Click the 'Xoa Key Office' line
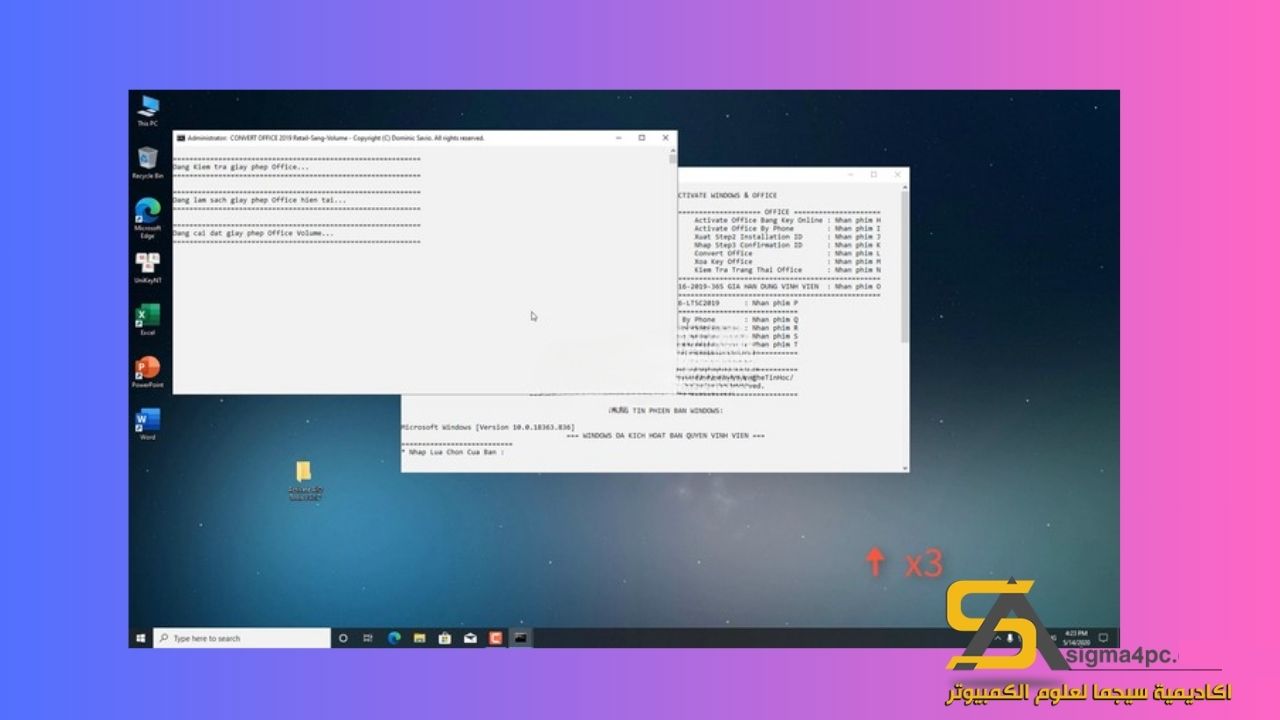The height and width of the screenshot is (720, 1280). (787, 261)
